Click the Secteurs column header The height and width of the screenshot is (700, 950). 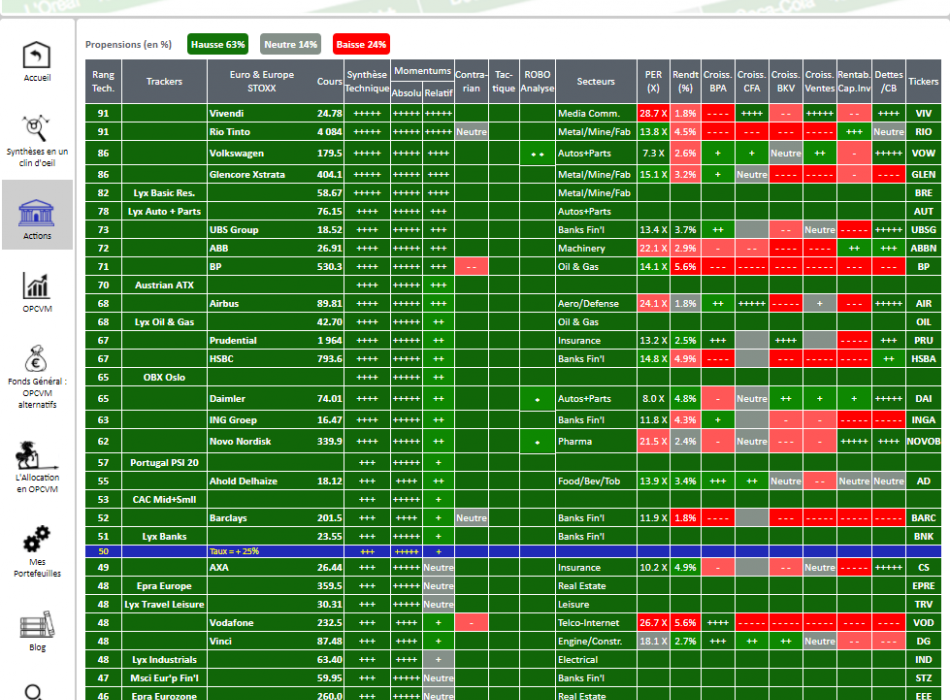tap(596, 81)
